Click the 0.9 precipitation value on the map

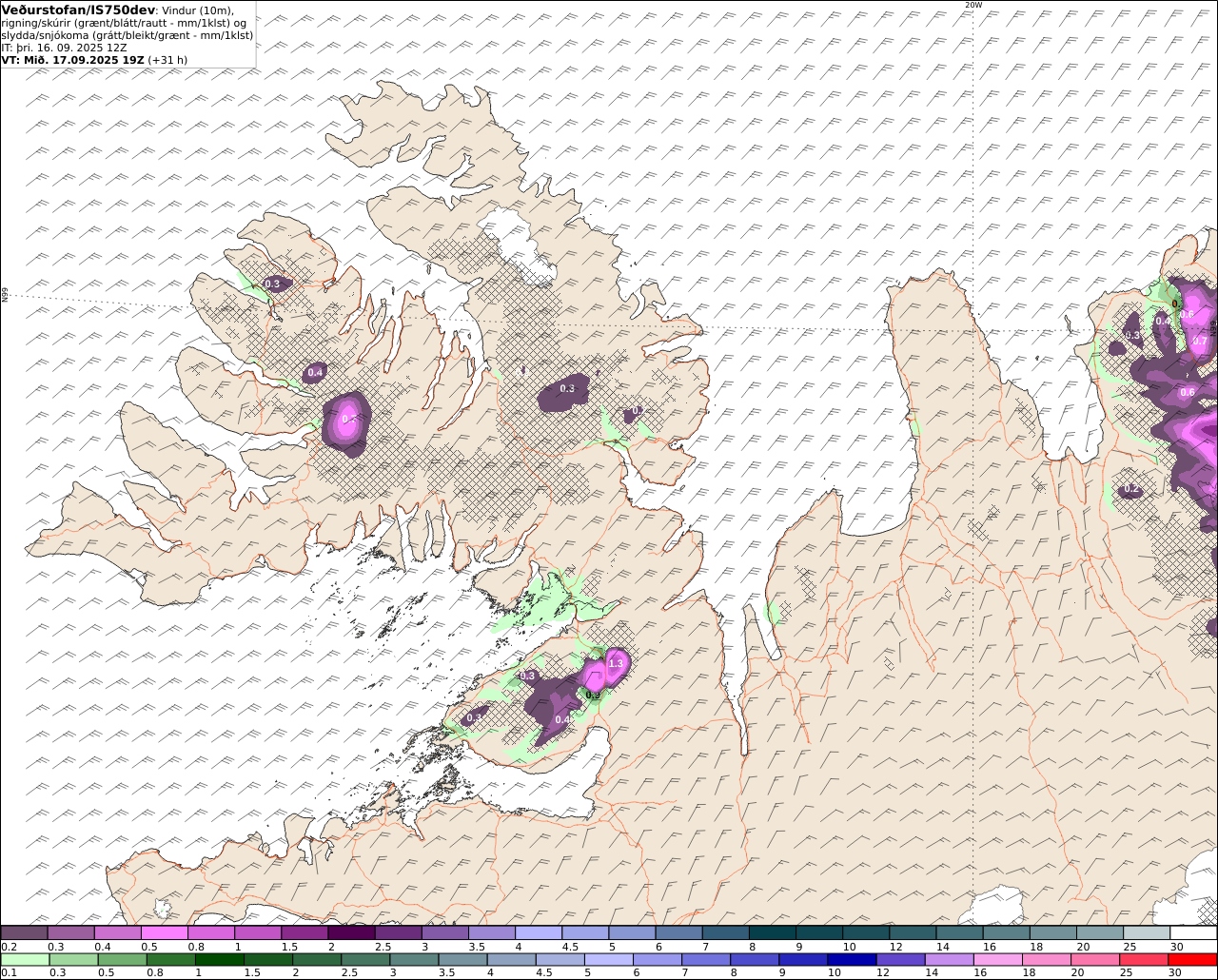coord(592,696)
